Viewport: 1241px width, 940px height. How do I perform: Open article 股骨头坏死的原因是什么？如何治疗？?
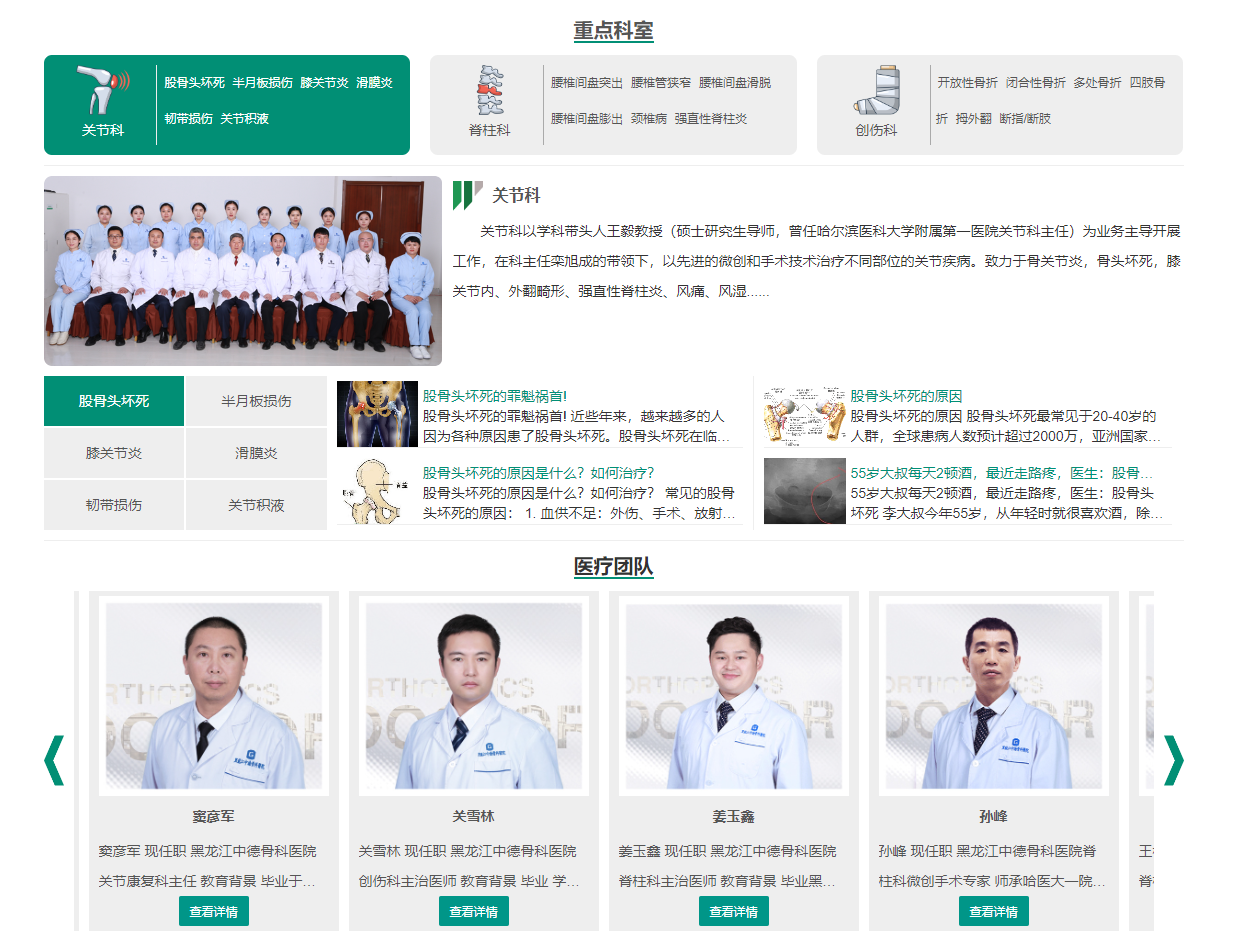(538, 473)
